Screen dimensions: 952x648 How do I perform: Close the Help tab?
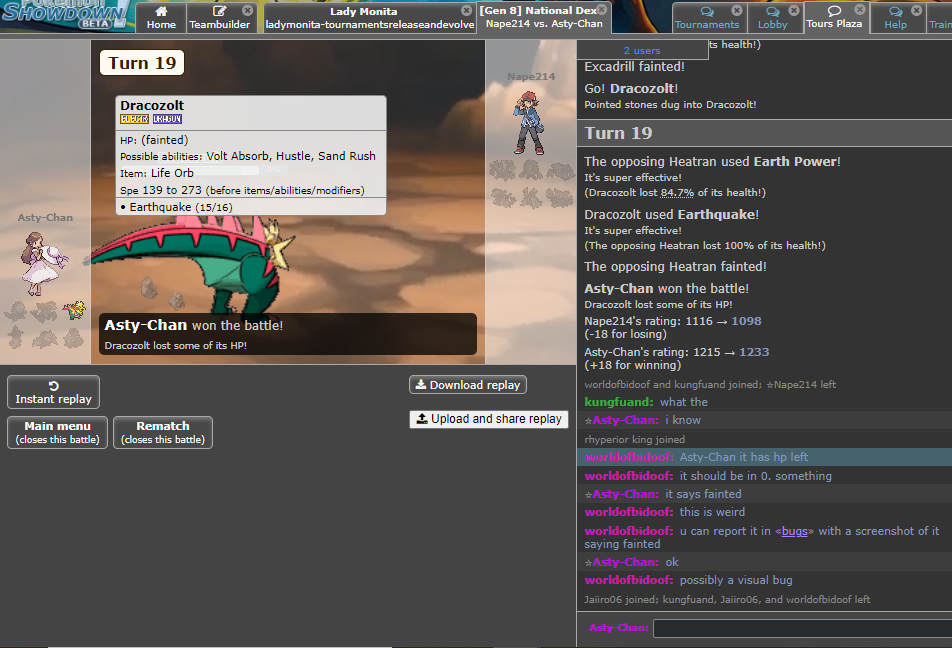click(916, 10)
